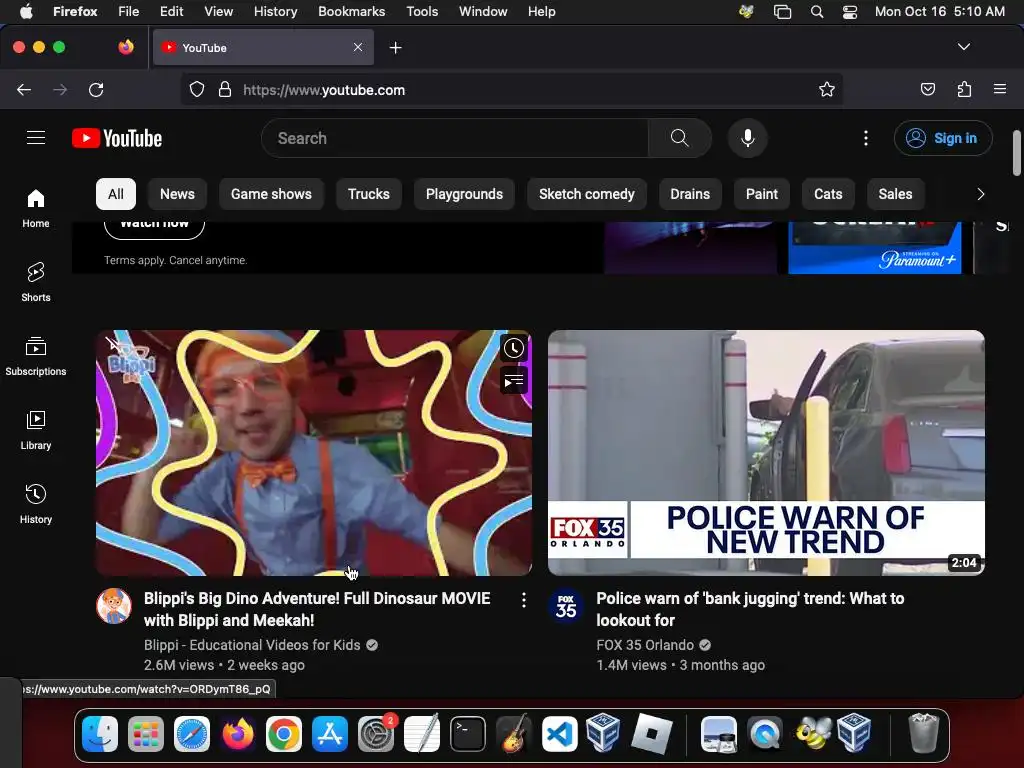Open Control Center in menu bar
1024x768 pixels.
(850, 12)
